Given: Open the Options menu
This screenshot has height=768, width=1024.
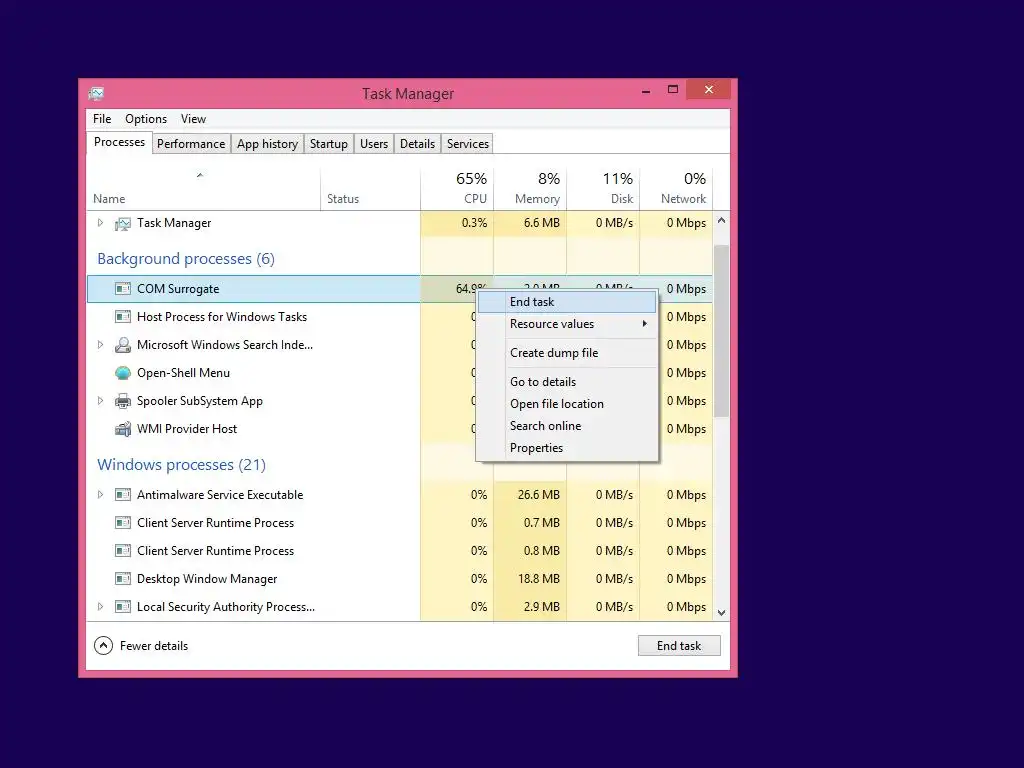Looking at the screenshot, I should [146, 119].
